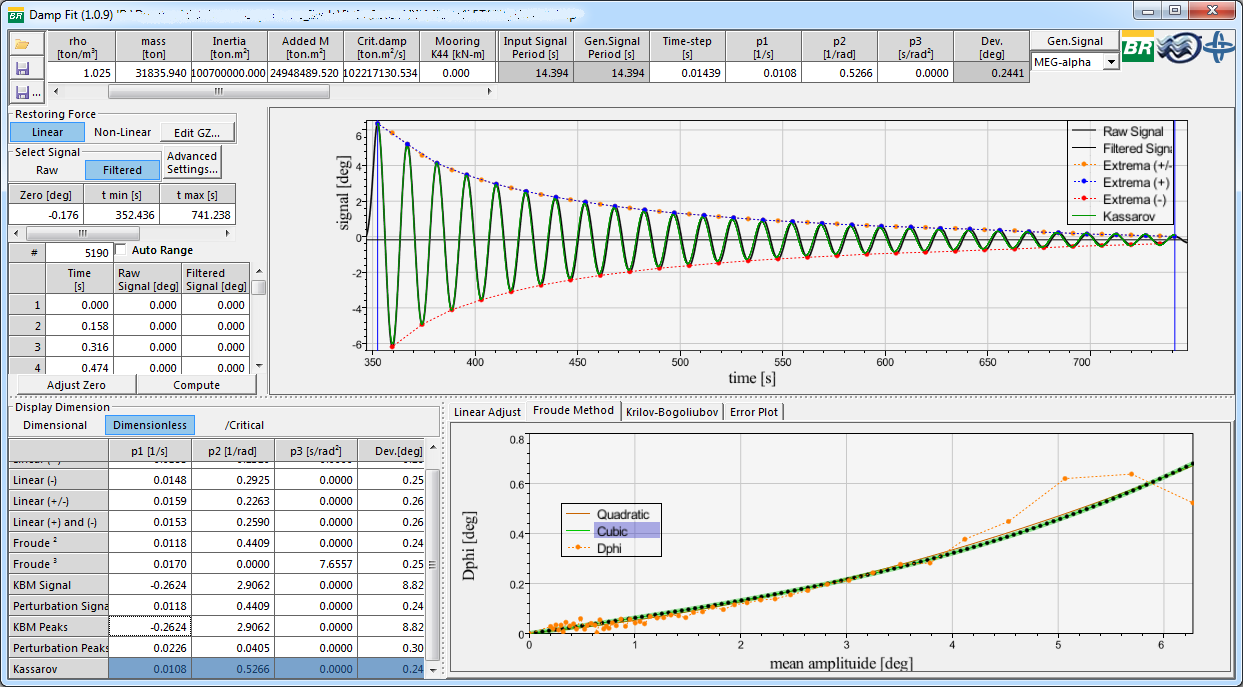Screen dimensions: 1243x687
Task: Click the Mooring K44 value 0.000
Action: (x=457, y=73)
